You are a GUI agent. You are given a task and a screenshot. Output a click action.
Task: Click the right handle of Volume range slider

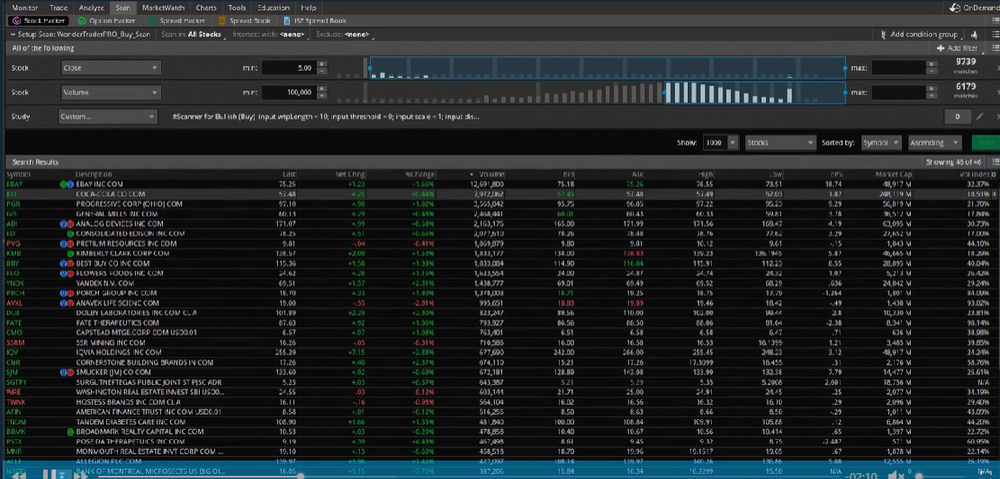[846, 92]
